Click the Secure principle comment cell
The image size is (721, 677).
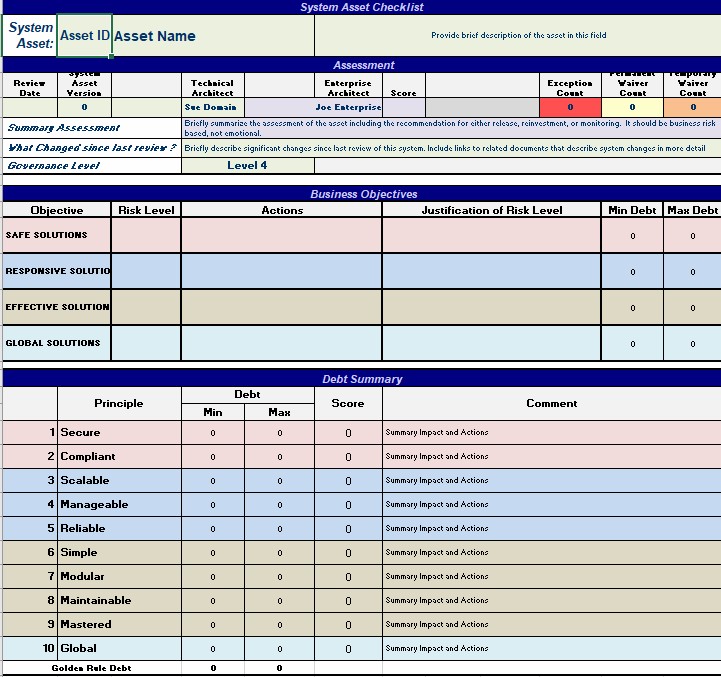click(551, 432)
